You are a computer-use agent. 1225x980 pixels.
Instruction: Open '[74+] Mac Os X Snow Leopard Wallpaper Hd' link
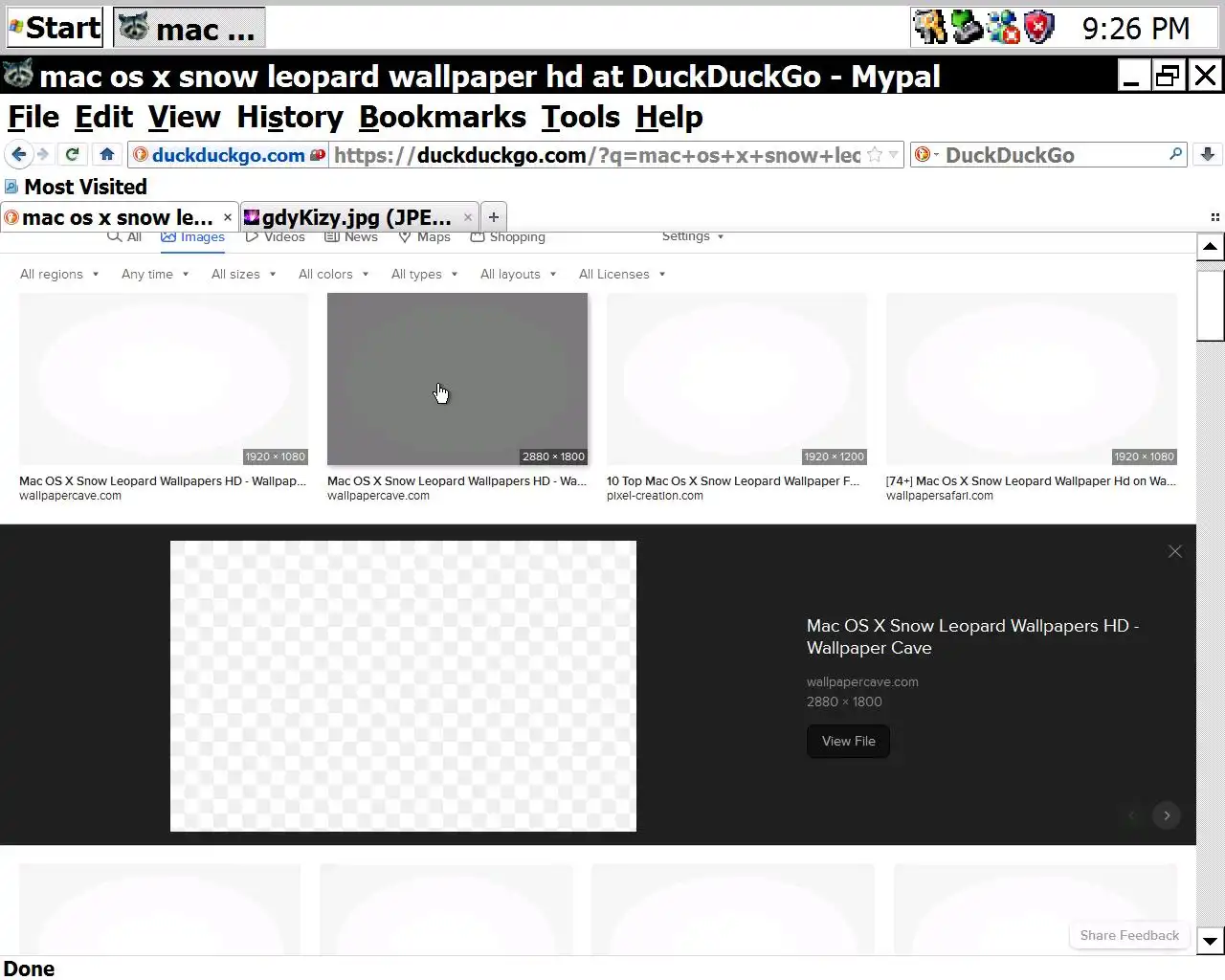tap(1031, 481)
